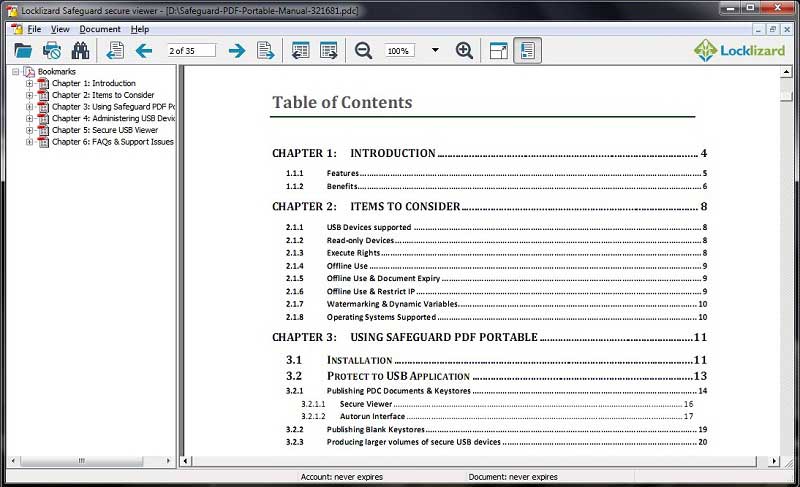Click document vertical scrollbar up arrow
The width and height of the screenshot is (800, 487).
786,72
